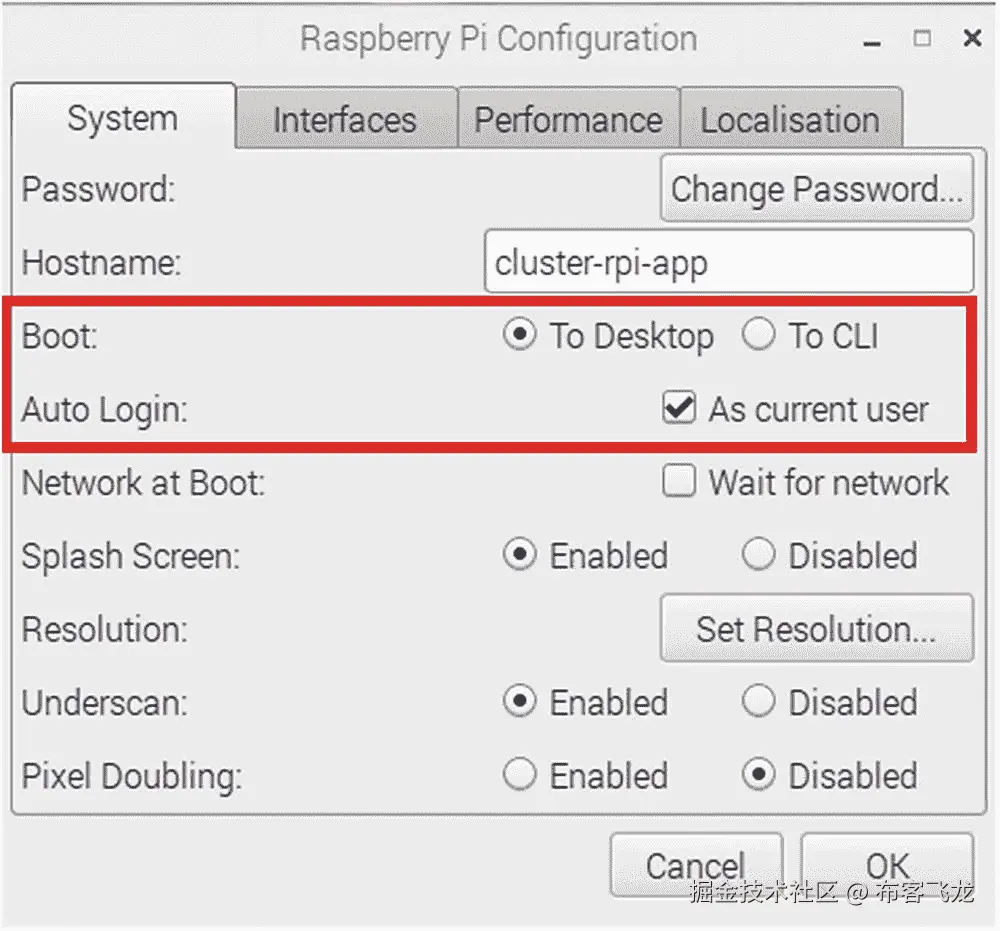The width and height of the screenshot is (1000, 931).
Task: Enable Pixel Doubling
Action: 519,775
